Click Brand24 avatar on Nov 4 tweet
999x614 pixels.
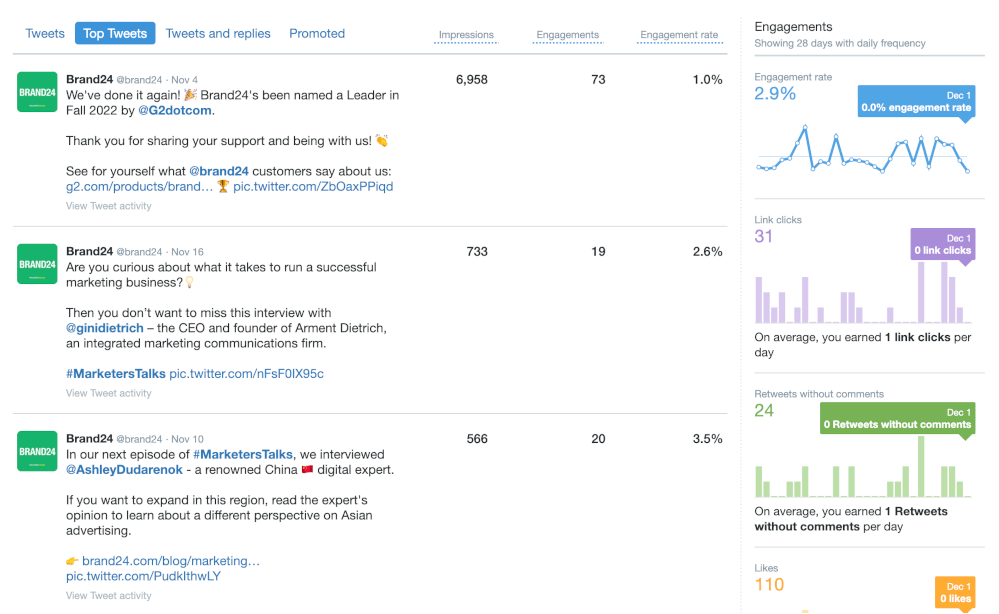(37, 92)
